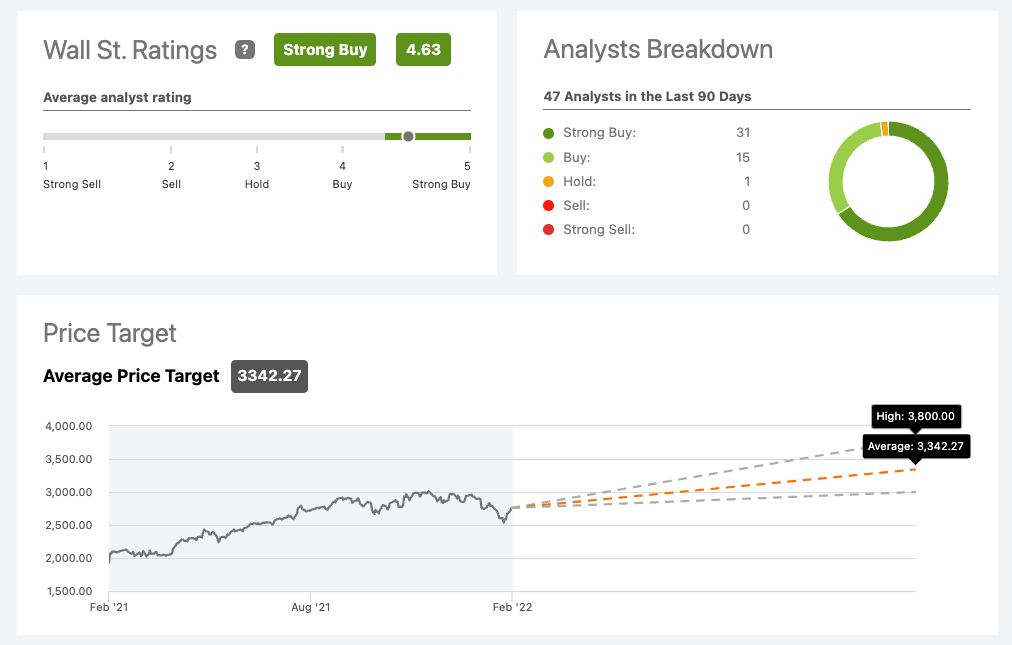Click the red Sell legend dot
This screenshot has width=1012, height=645.
[548, 206]
